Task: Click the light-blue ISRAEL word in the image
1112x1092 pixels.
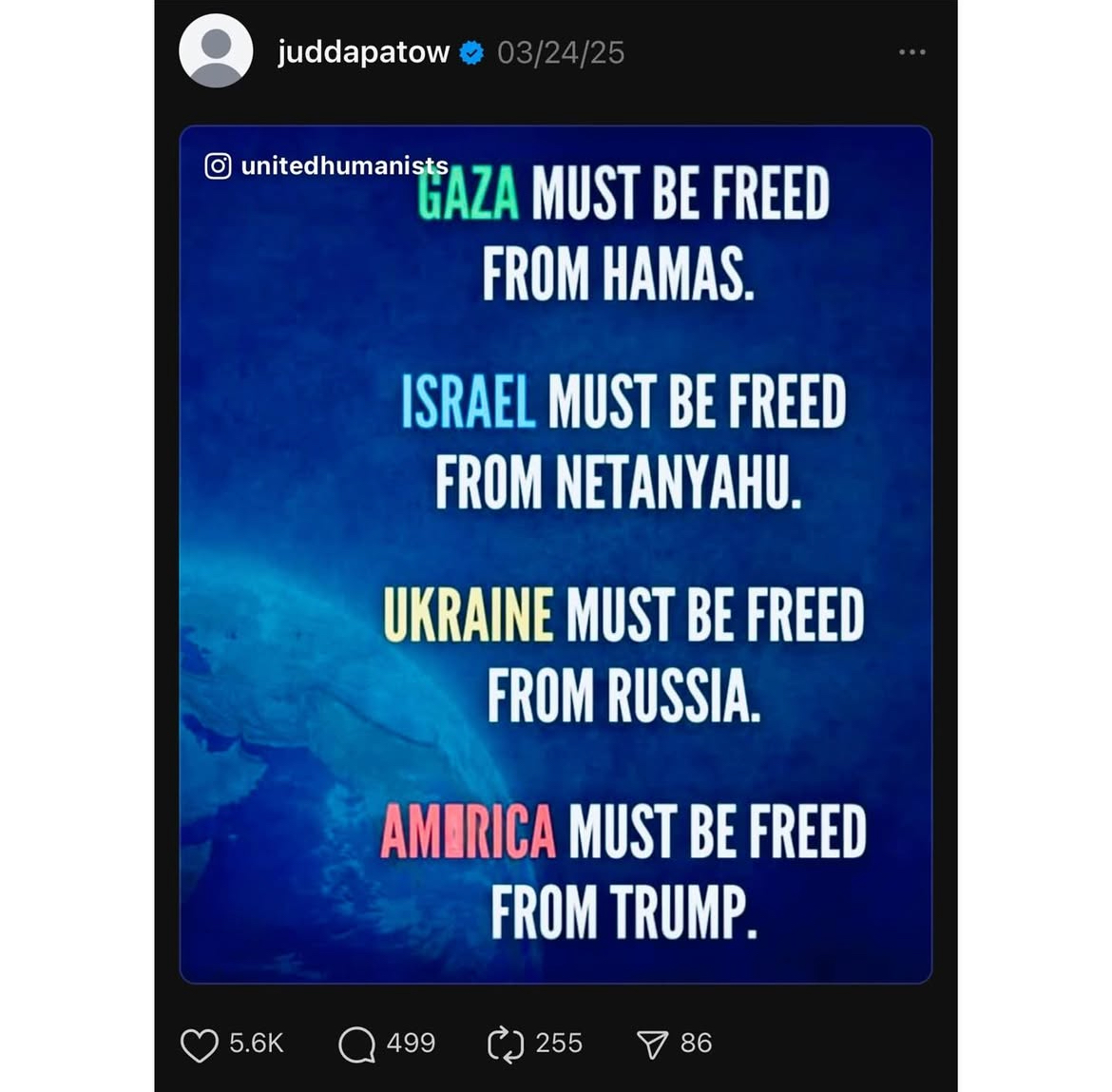Action: (x=468, y=402)
